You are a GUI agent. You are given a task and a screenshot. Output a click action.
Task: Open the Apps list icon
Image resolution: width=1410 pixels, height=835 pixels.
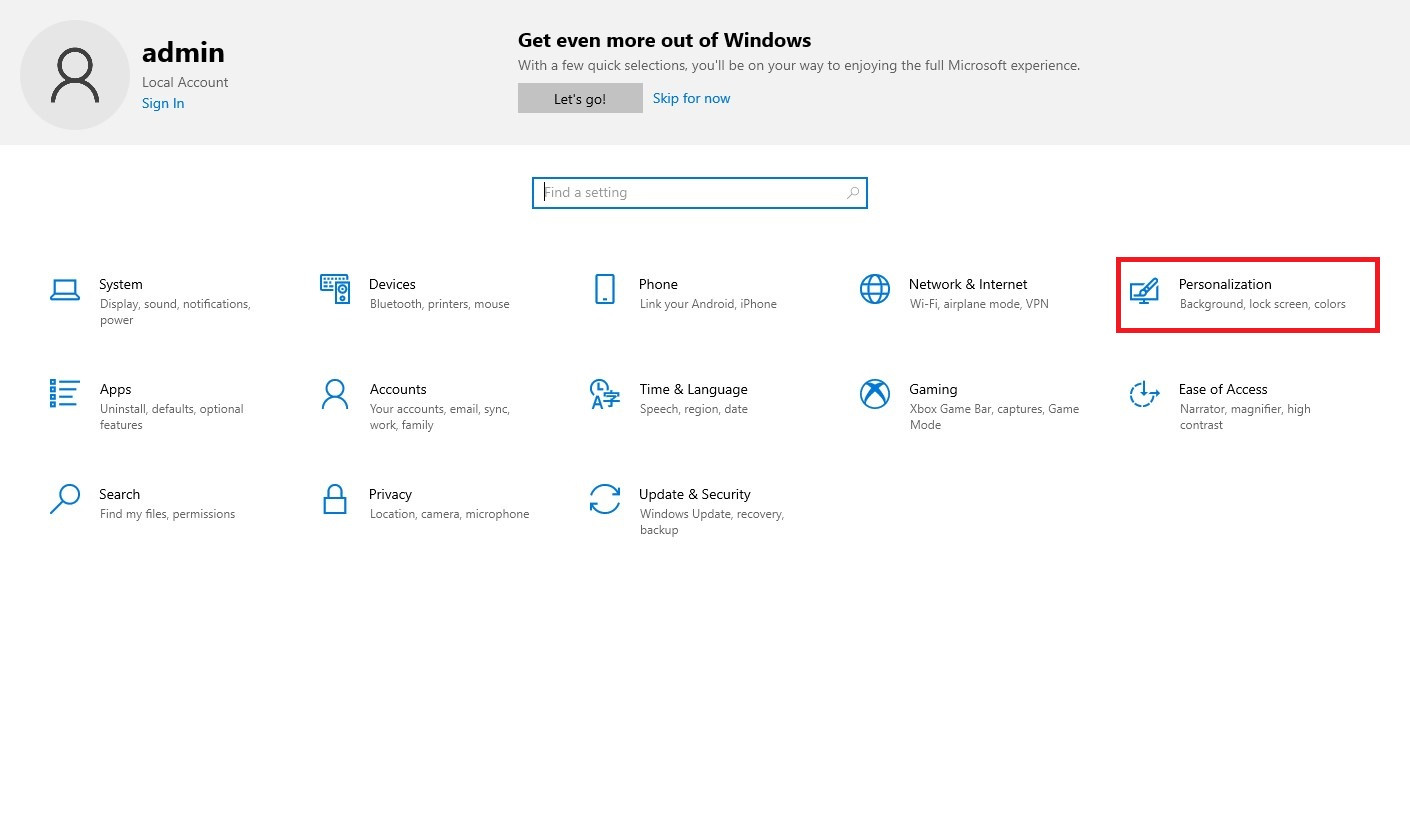click(x=65, y=393)
